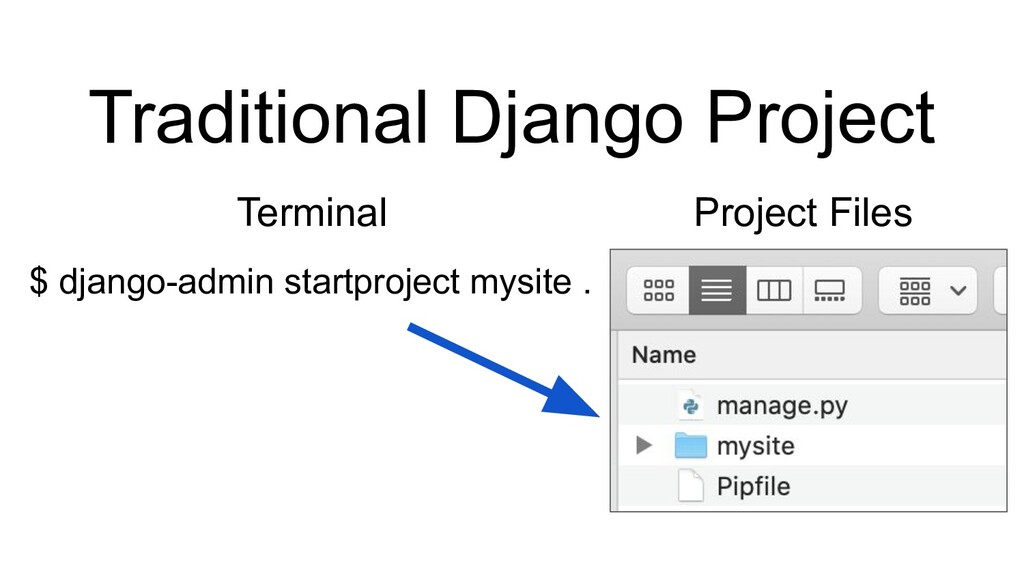Sort files by Name column header
Screen dimensions: 1024x576
664,355
